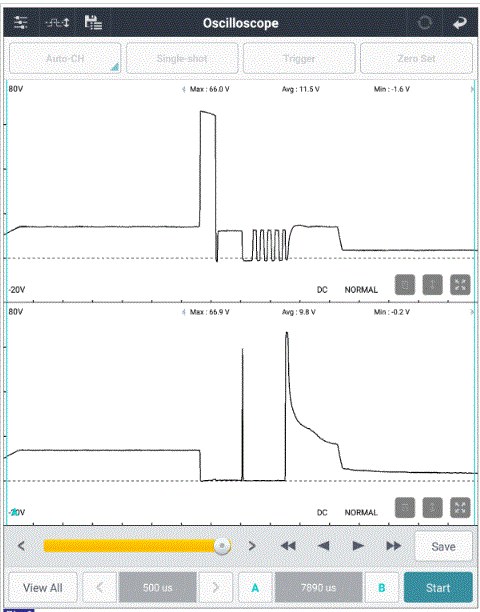Click the Single-shot button
Viewport: 480px width, 612px height.
[x=182, y=59]
